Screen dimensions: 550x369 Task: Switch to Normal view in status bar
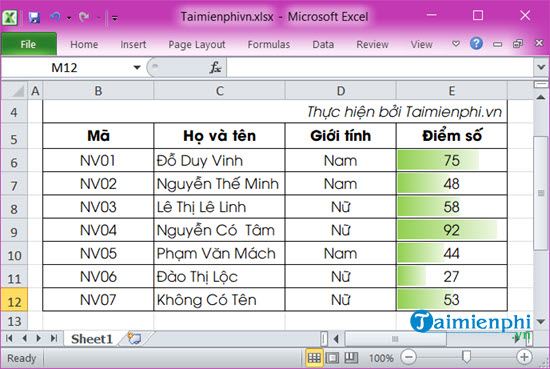314,358
